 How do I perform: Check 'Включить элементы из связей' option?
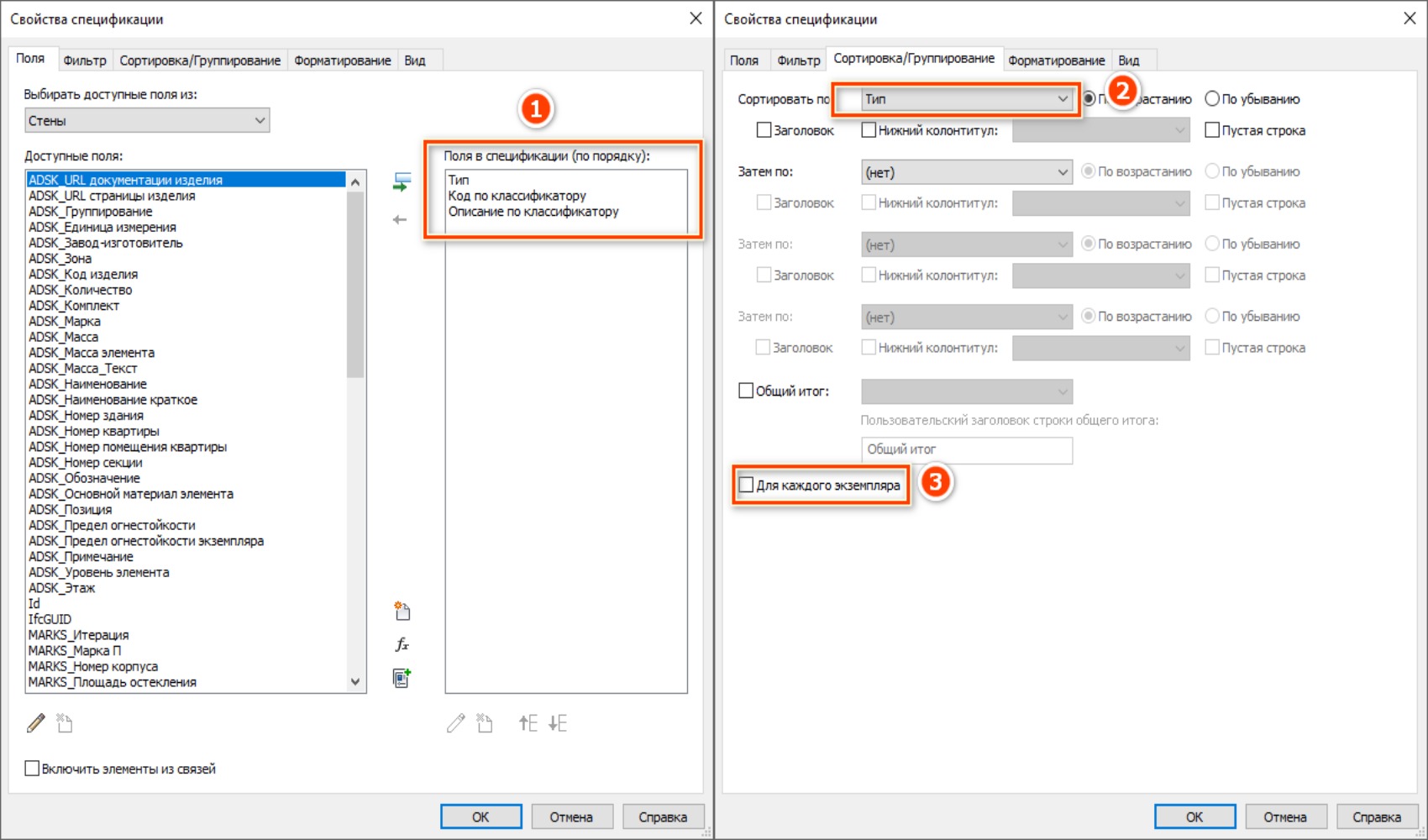point(33,769)
